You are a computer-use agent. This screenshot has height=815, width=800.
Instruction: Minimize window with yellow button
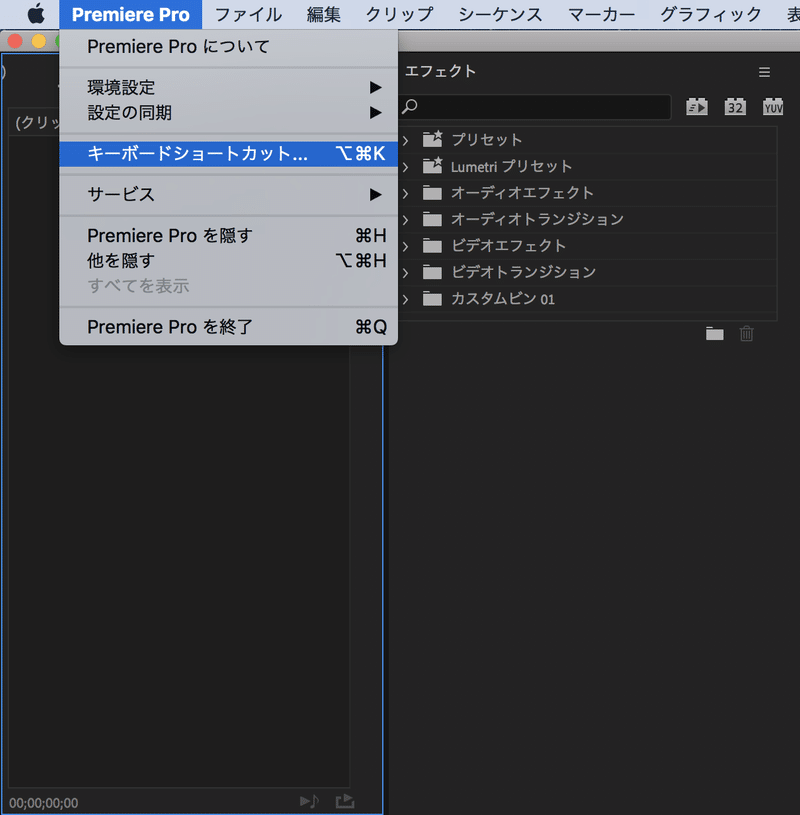pyautogui.click(x=39, y=41)
